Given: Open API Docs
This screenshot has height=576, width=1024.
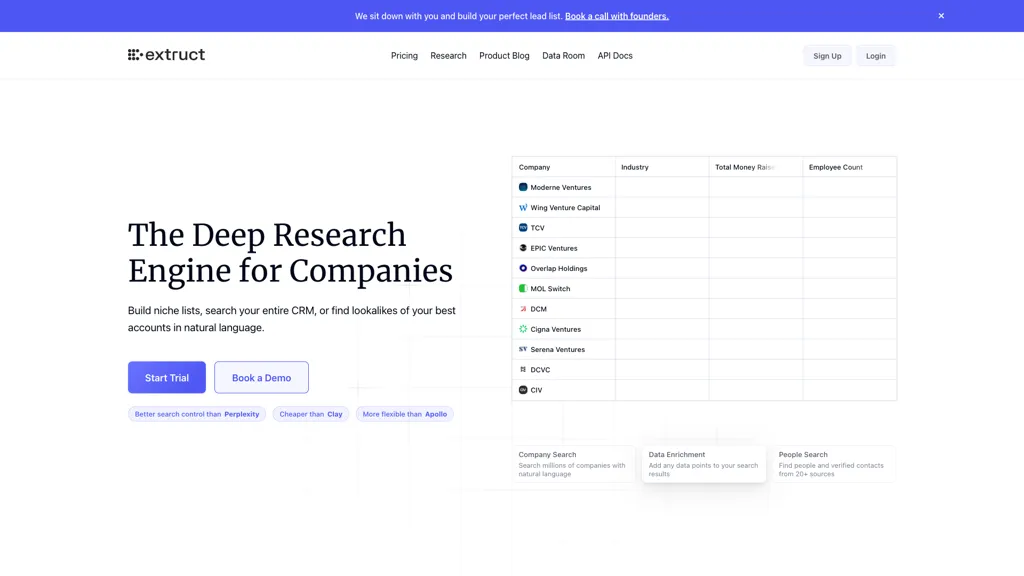Looking at the screenshot, I should pos(615,56).
